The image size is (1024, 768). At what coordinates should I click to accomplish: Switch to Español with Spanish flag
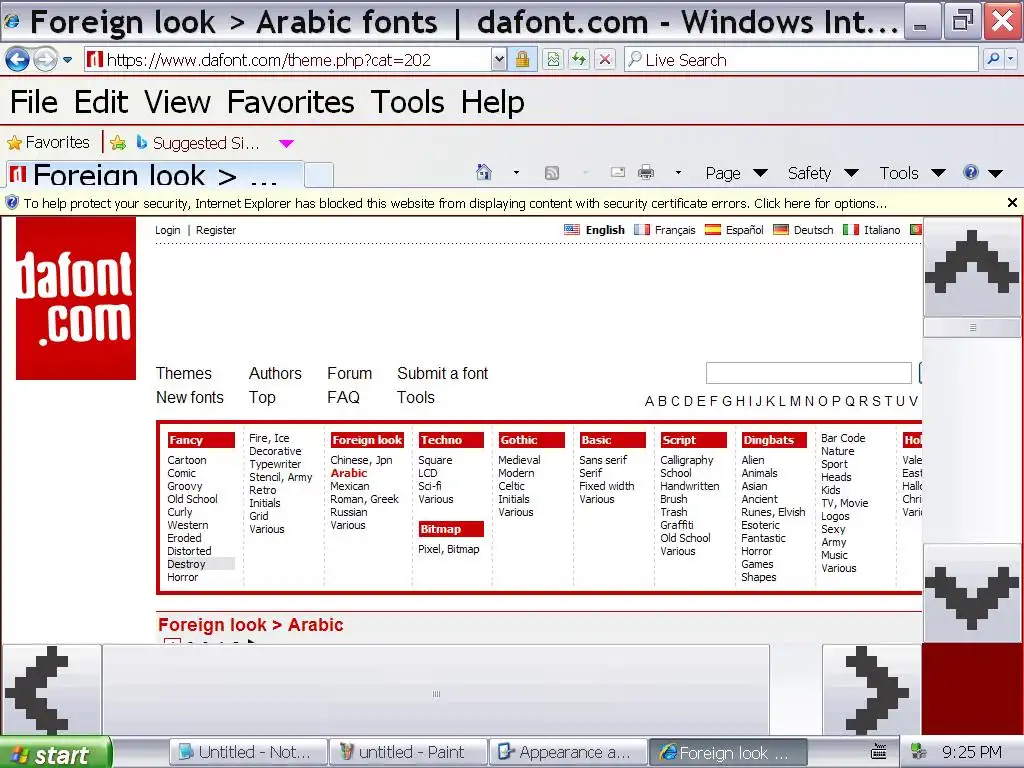pos(734,230)
